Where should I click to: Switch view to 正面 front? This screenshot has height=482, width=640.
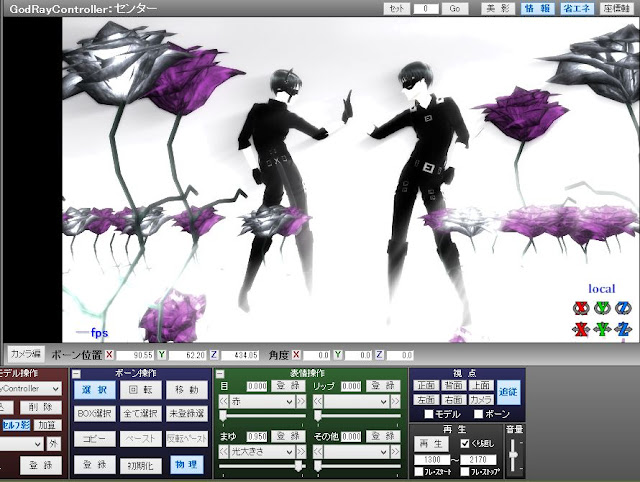click(x=426, y=385)
